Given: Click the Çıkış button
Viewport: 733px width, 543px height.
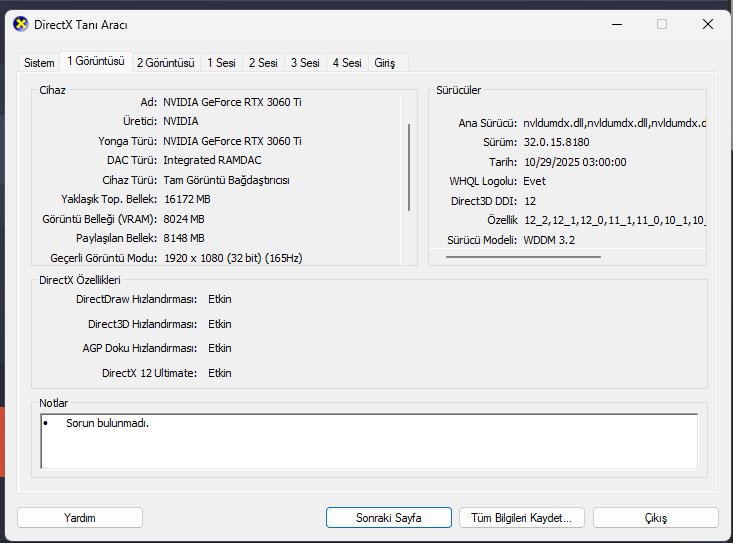Looking at the screenshot, I should [x=656, y=518].
